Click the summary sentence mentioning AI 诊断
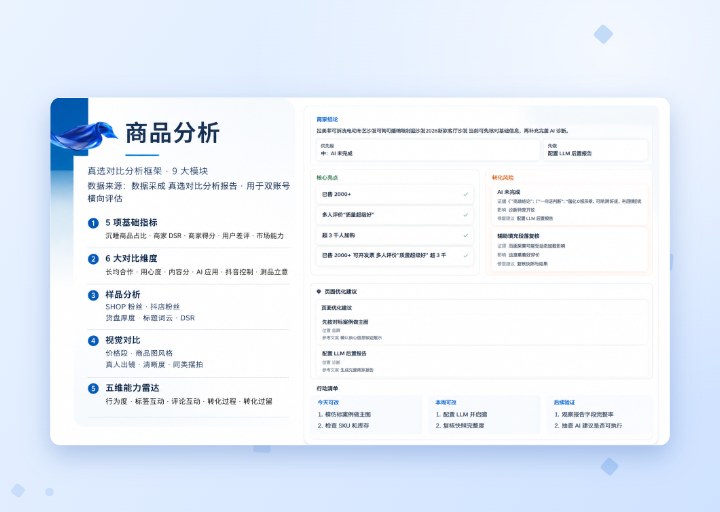 443,131
